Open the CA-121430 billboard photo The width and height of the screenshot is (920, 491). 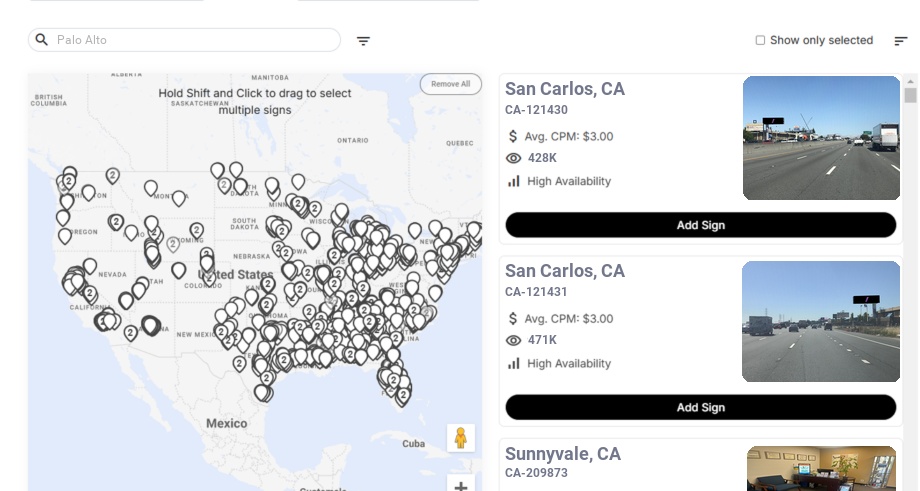click(x=821, y=138)
